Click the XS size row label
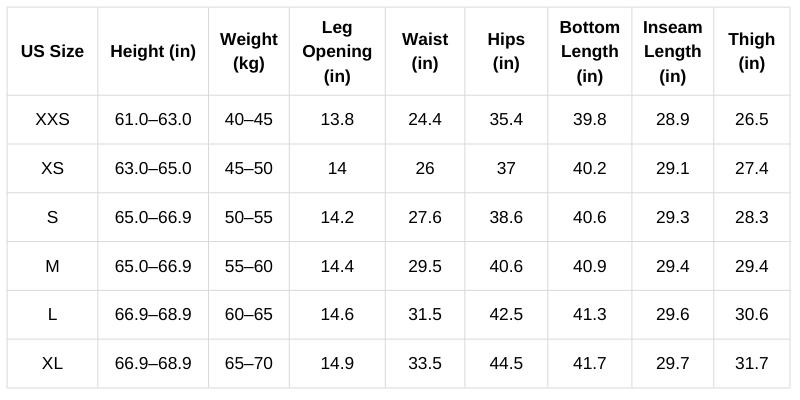Viewport: 800px width, 400px height. click(x=52, y=168)
